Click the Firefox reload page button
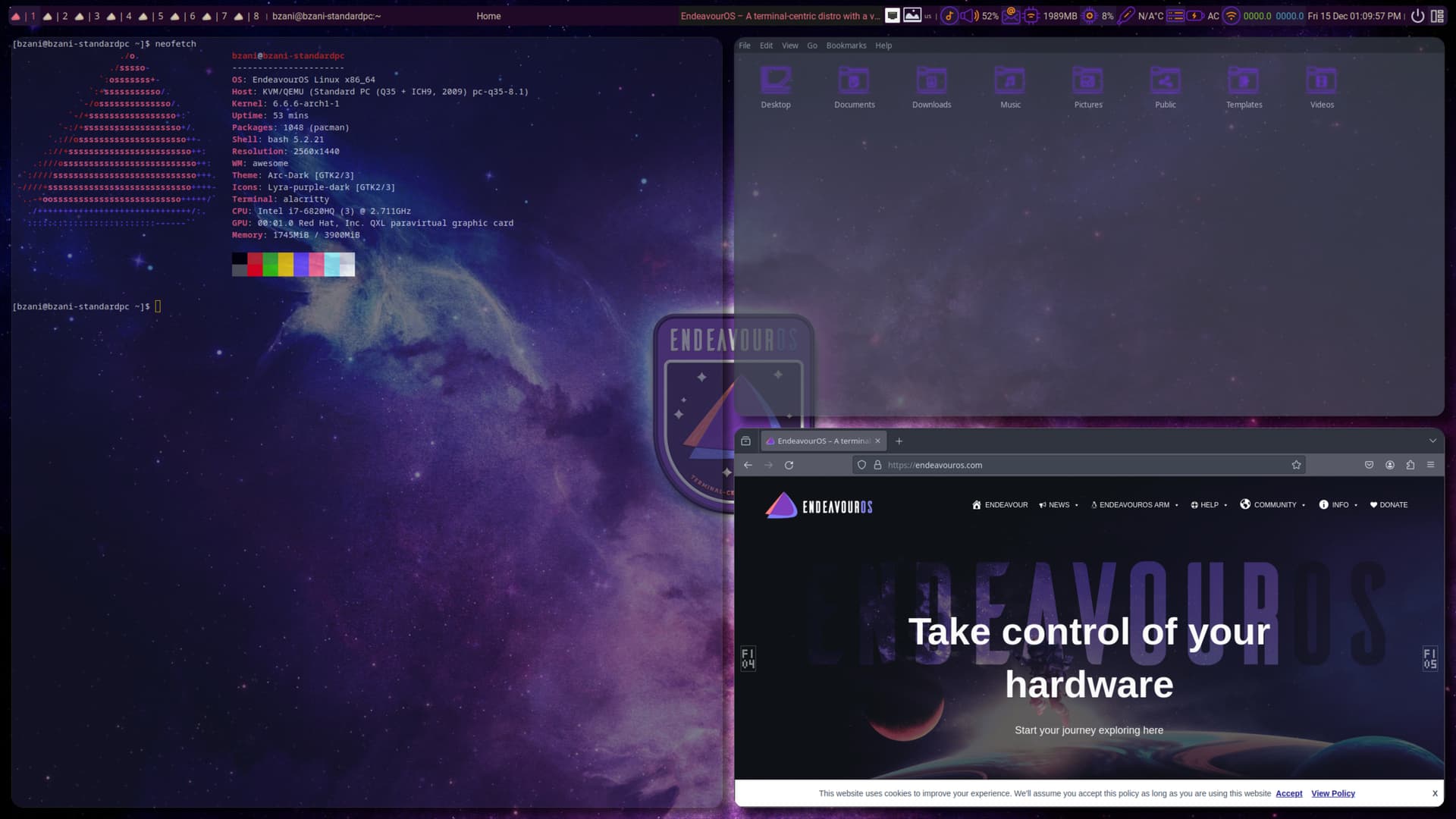This screenshot has height=819, width=1456. coord(789,465)
